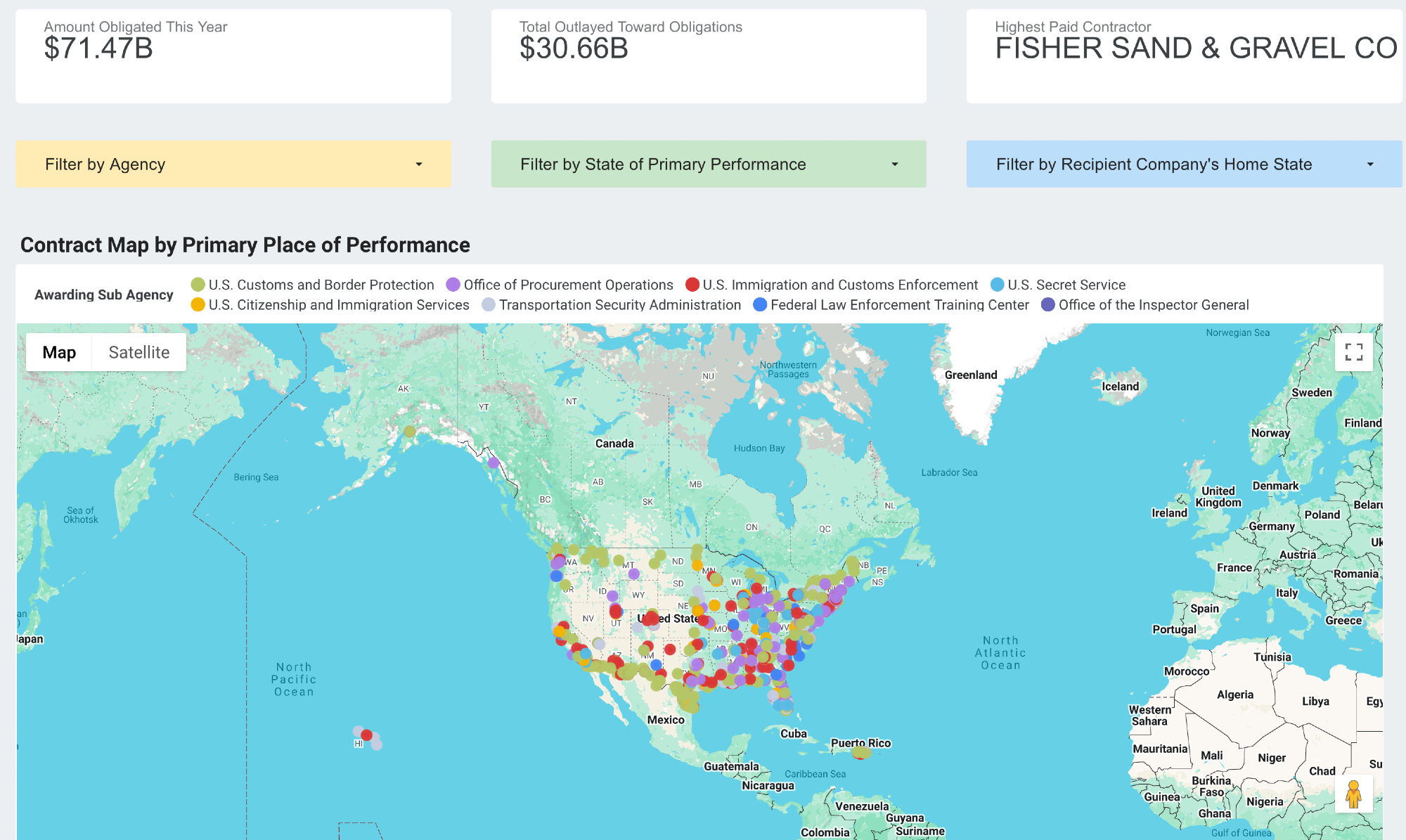Click Federal Law Enforcement Training Center blue swatch
1406x840 pixels.
pos(760,304)
